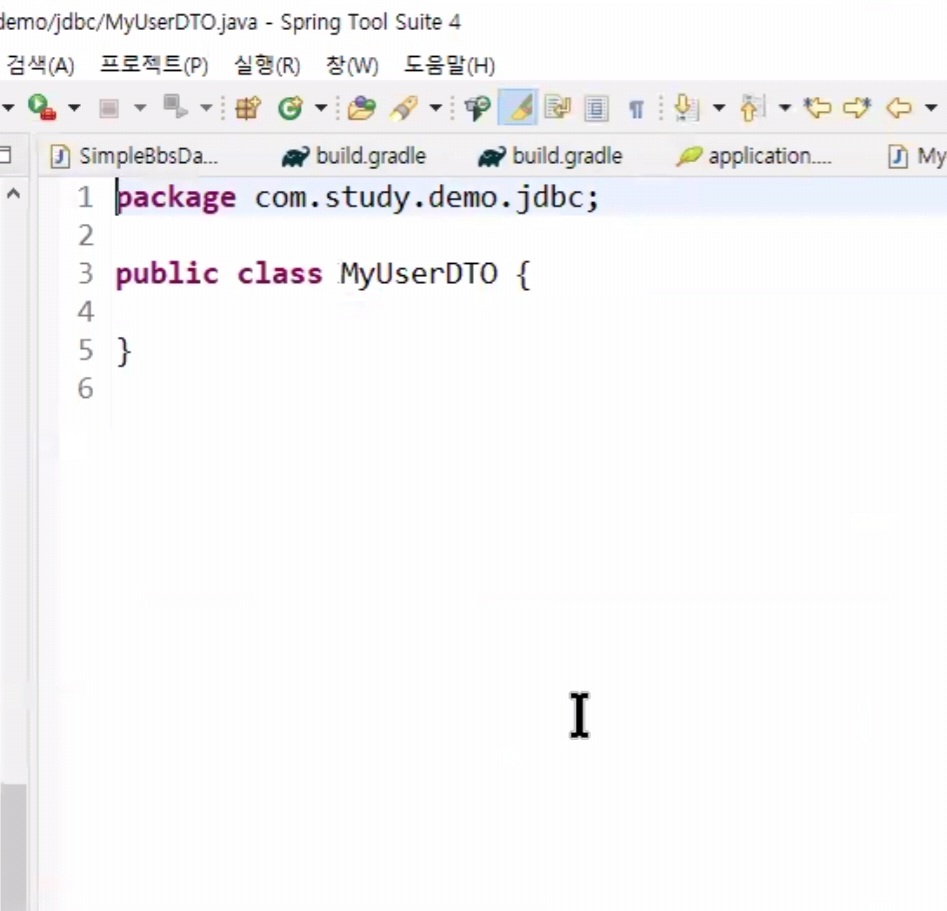This screenshot has width=947, height=911.
Task: Open the 검색(A) menu
Action: click(40, 65)
